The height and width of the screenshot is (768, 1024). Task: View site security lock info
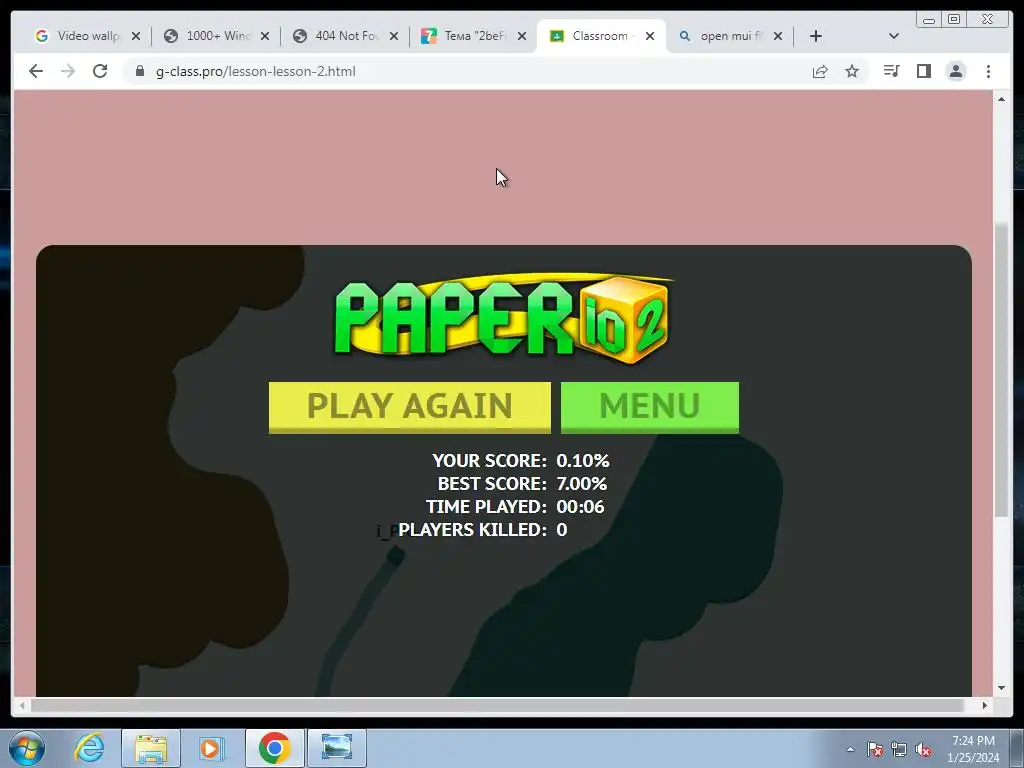tap(140, 71)
